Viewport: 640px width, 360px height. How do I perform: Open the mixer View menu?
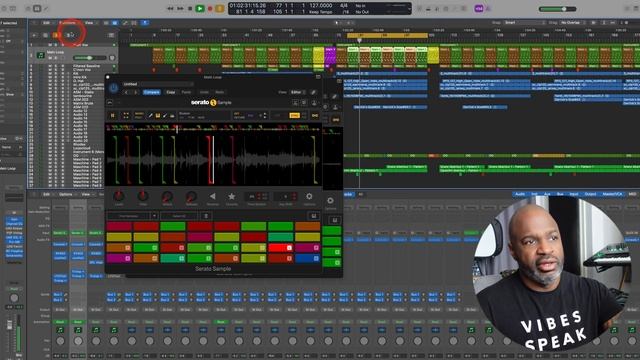86,194
